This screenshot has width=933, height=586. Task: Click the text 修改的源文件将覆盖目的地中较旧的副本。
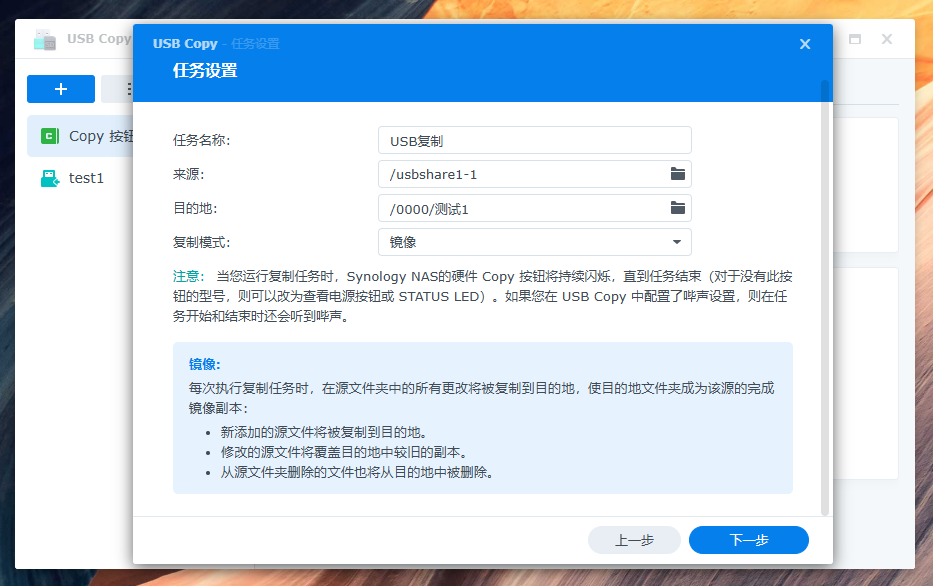coord(344,452)
